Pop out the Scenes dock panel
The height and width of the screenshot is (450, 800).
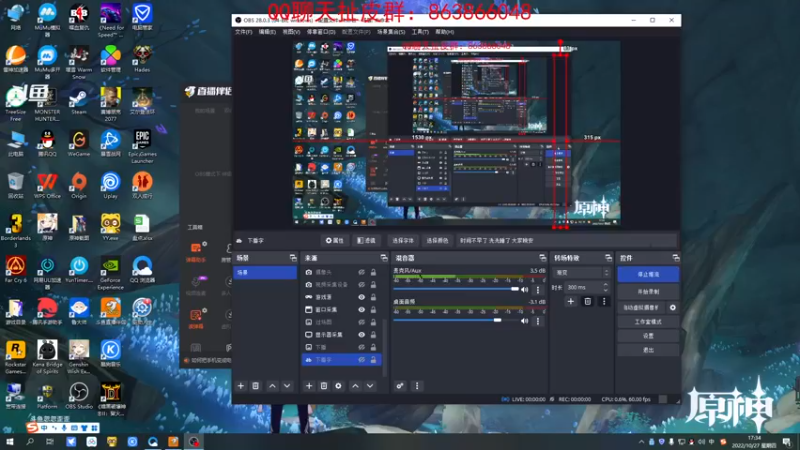293,258
